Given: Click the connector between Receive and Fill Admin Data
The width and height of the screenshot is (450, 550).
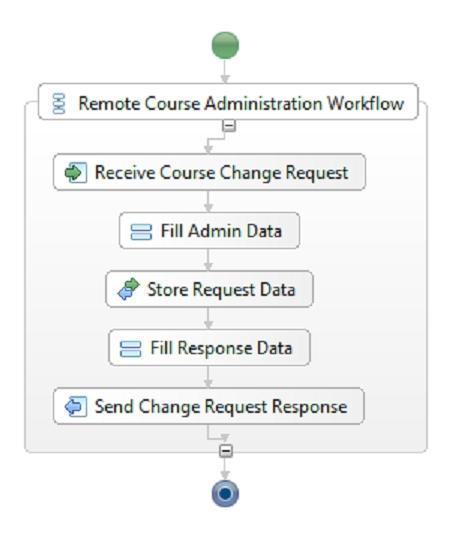Looking at the screenshot, I should pos(209,201).
